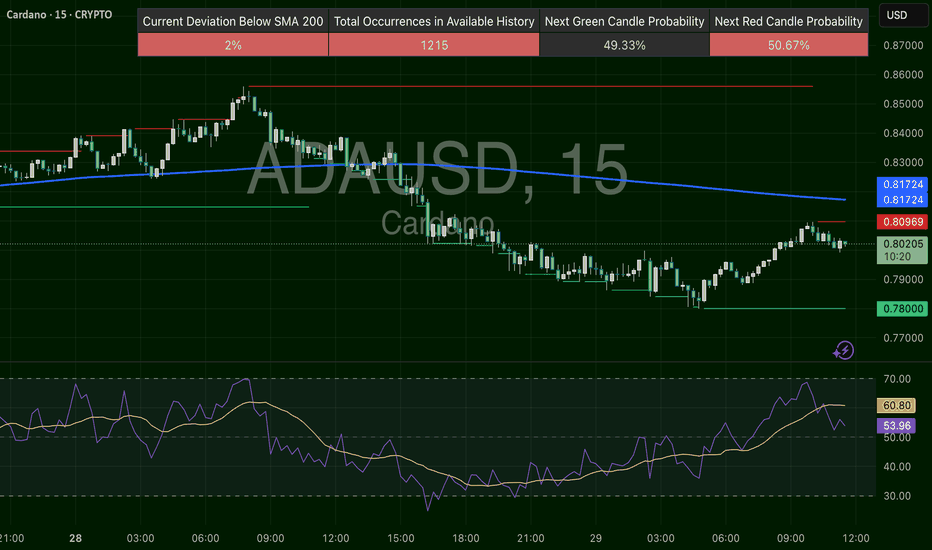Click the 15:00 time axis label
Viewport: 932px width, 550px height.
pos(401,538)
